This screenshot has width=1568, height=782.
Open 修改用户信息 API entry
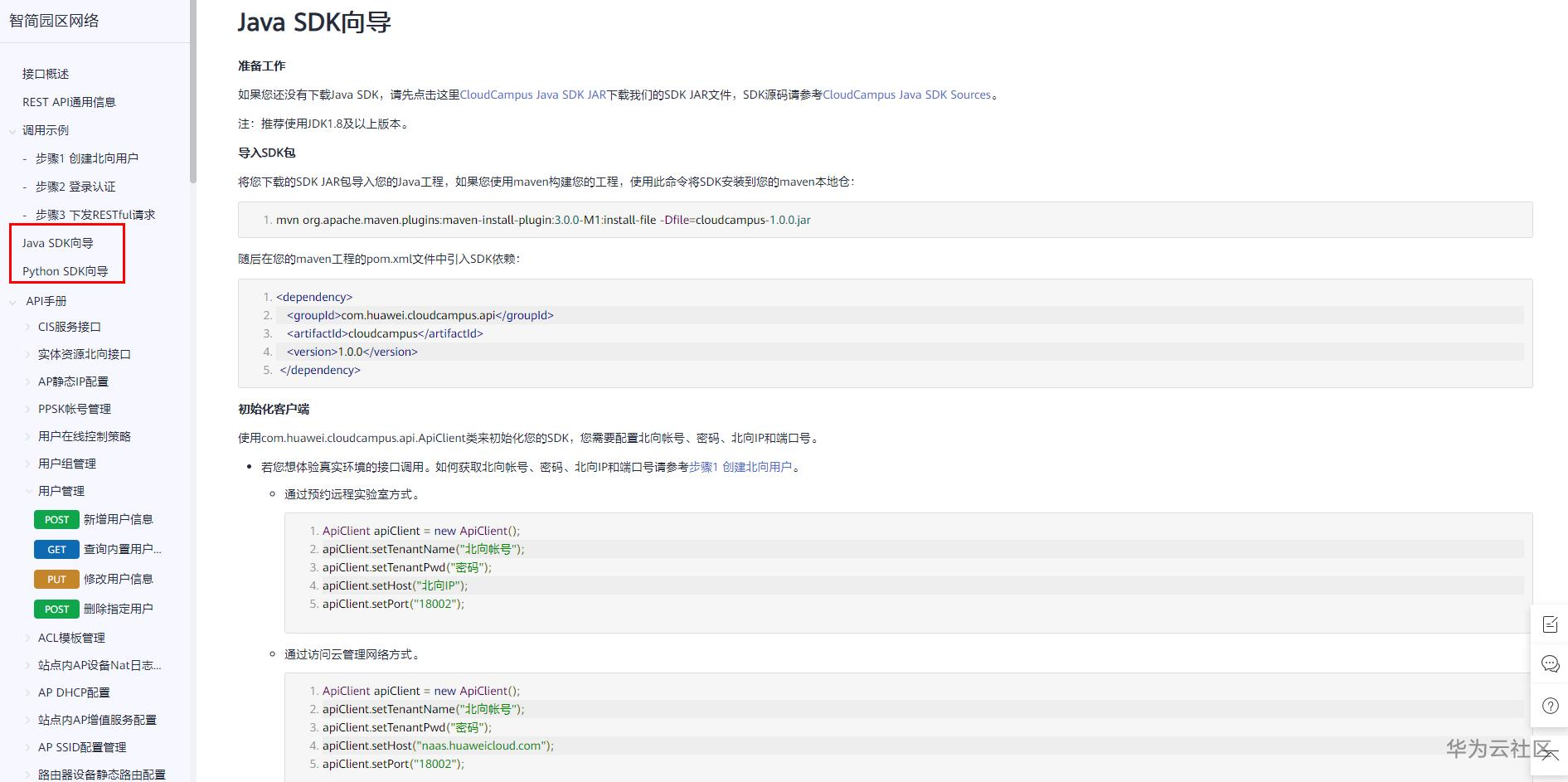119,579
